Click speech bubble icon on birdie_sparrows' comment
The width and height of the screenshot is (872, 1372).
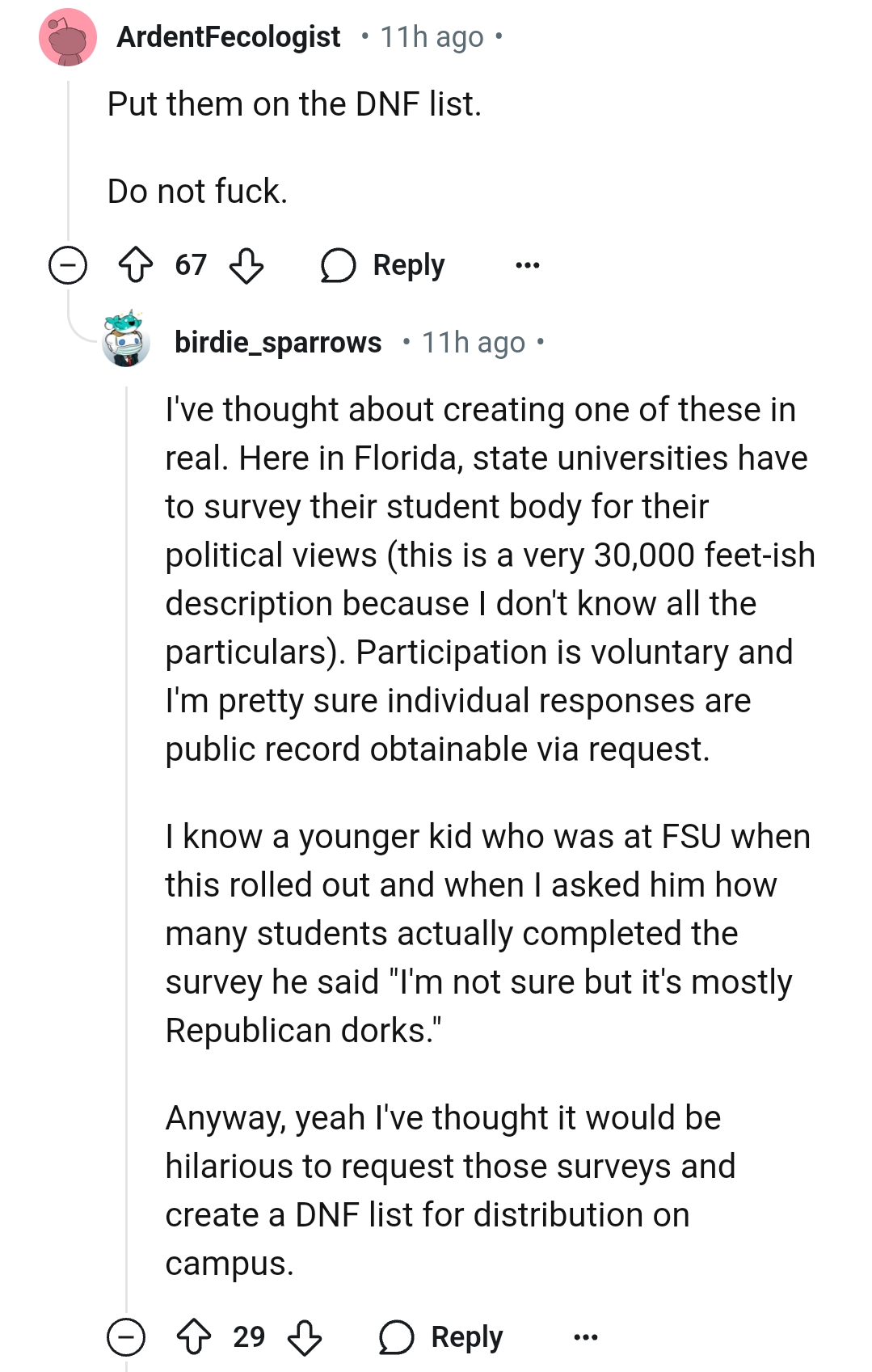click(x=396, y=1336)
